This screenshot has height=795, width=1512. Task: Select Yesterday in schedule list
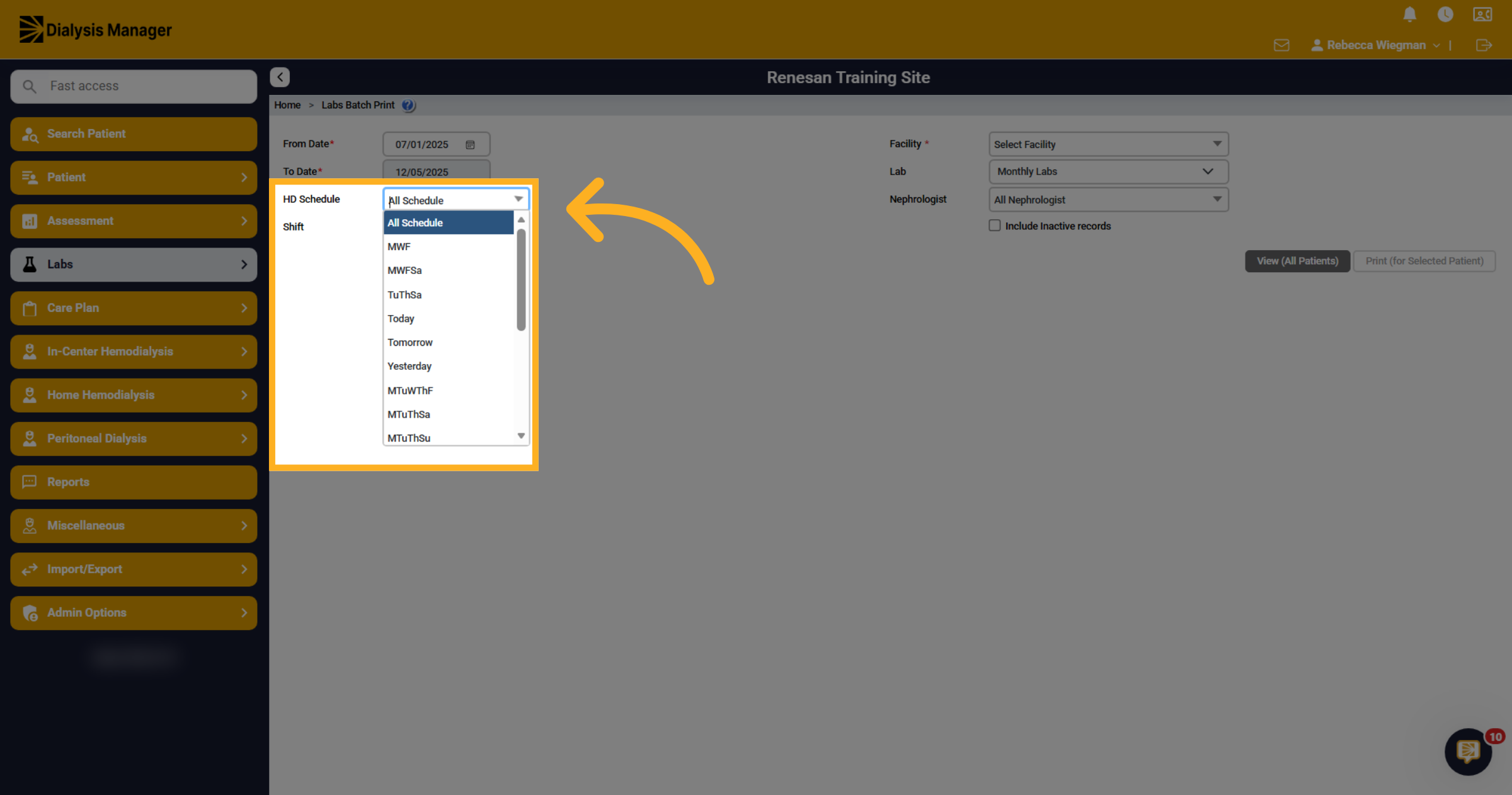coord(449,367)
